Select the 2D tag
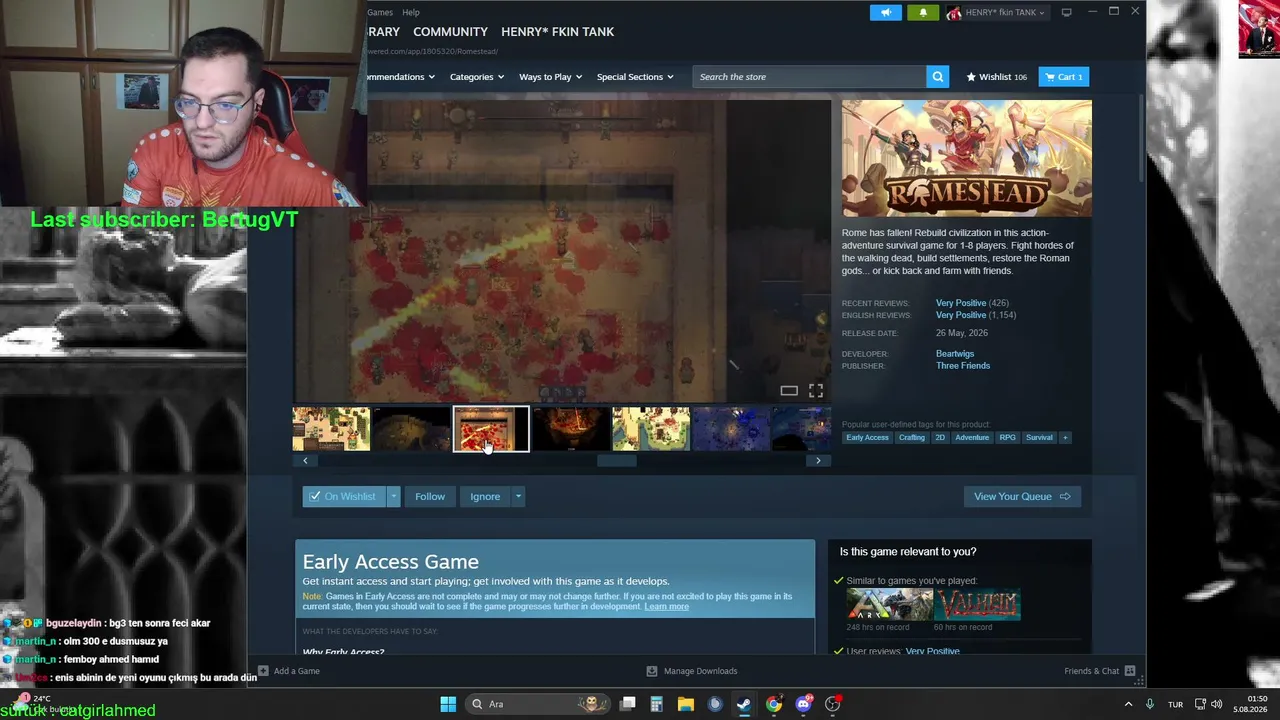The height and width of the screenshot is (720, 1280). coord(940,437)
